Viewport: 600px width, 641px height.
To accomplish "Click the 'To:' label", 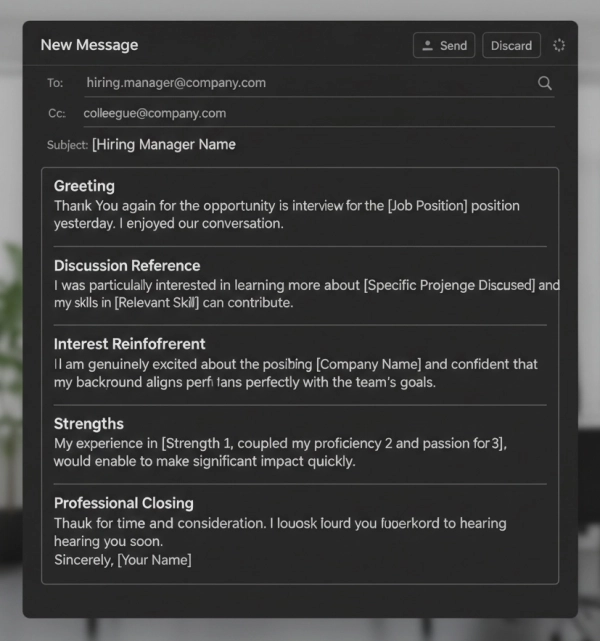I will point(55,83).
